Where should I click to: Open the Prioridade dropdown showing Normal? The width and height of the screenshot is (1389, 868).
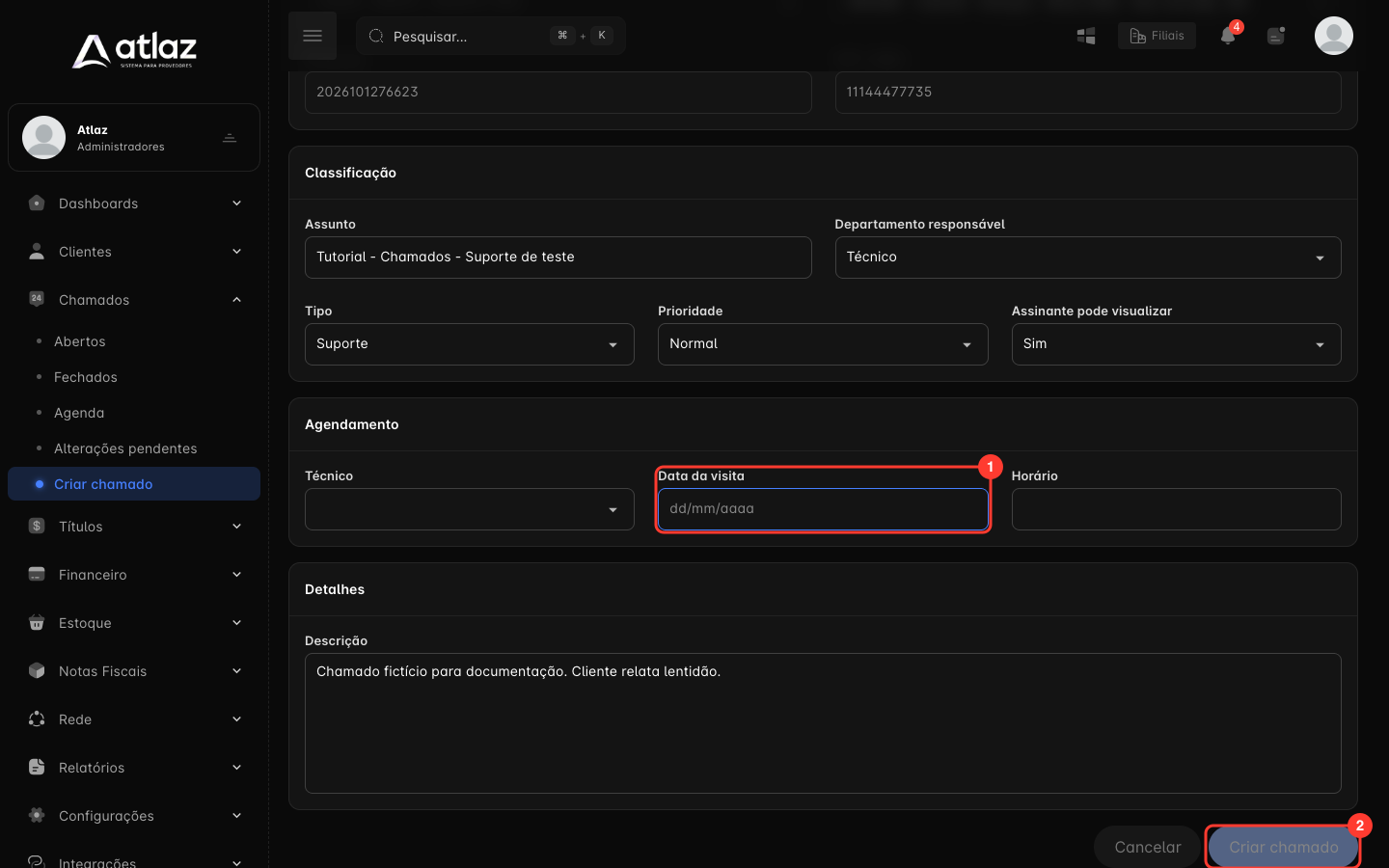pos(823,344)
